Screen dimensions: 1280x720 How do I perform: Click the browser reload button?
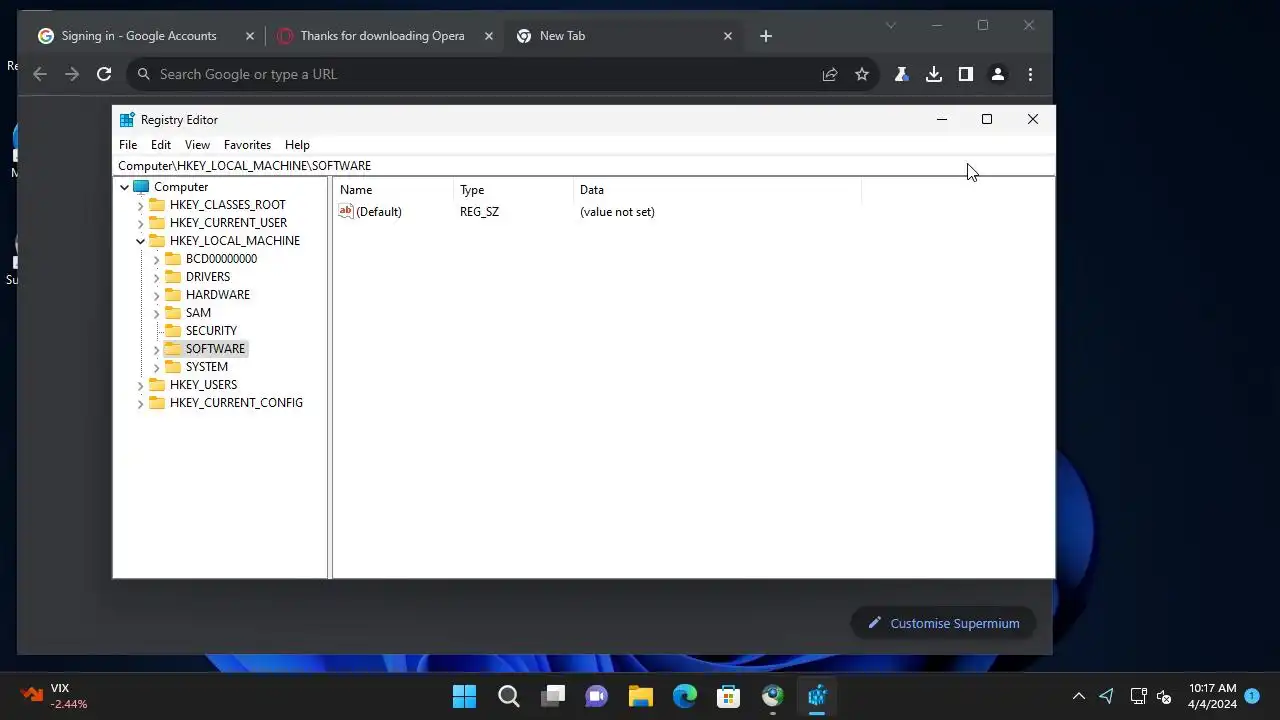(x=104, y=74)
